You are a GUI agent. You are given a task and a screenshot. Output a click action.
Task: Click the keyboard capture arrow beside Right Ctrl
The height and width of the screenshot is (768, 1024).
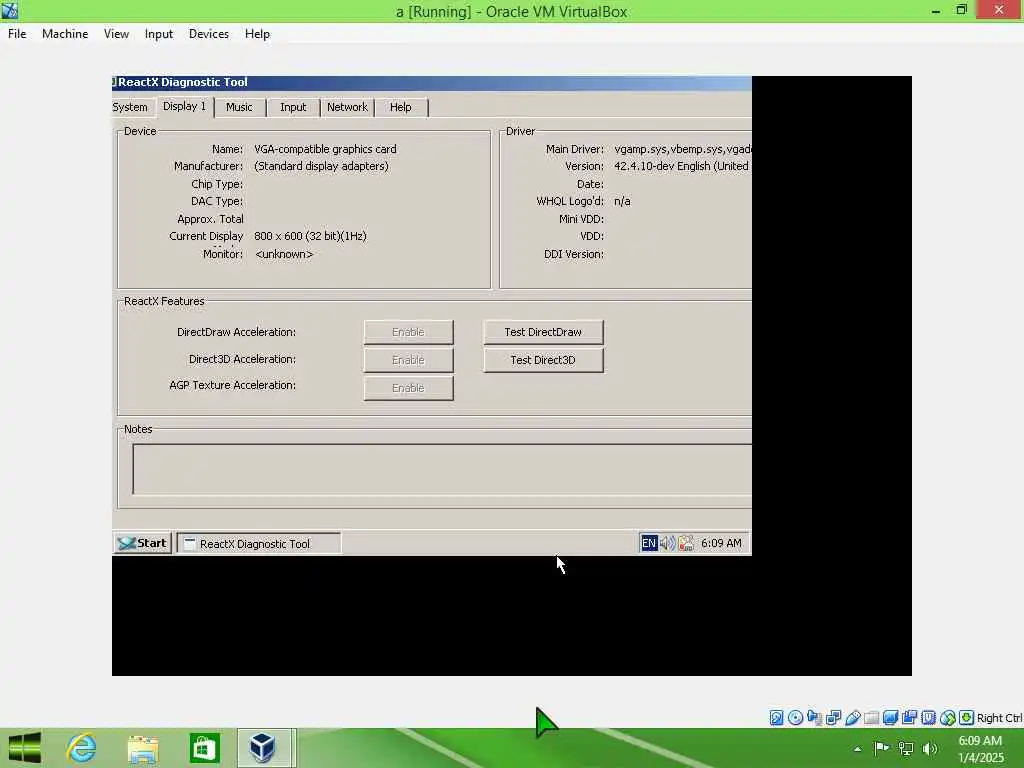point(967,718)
